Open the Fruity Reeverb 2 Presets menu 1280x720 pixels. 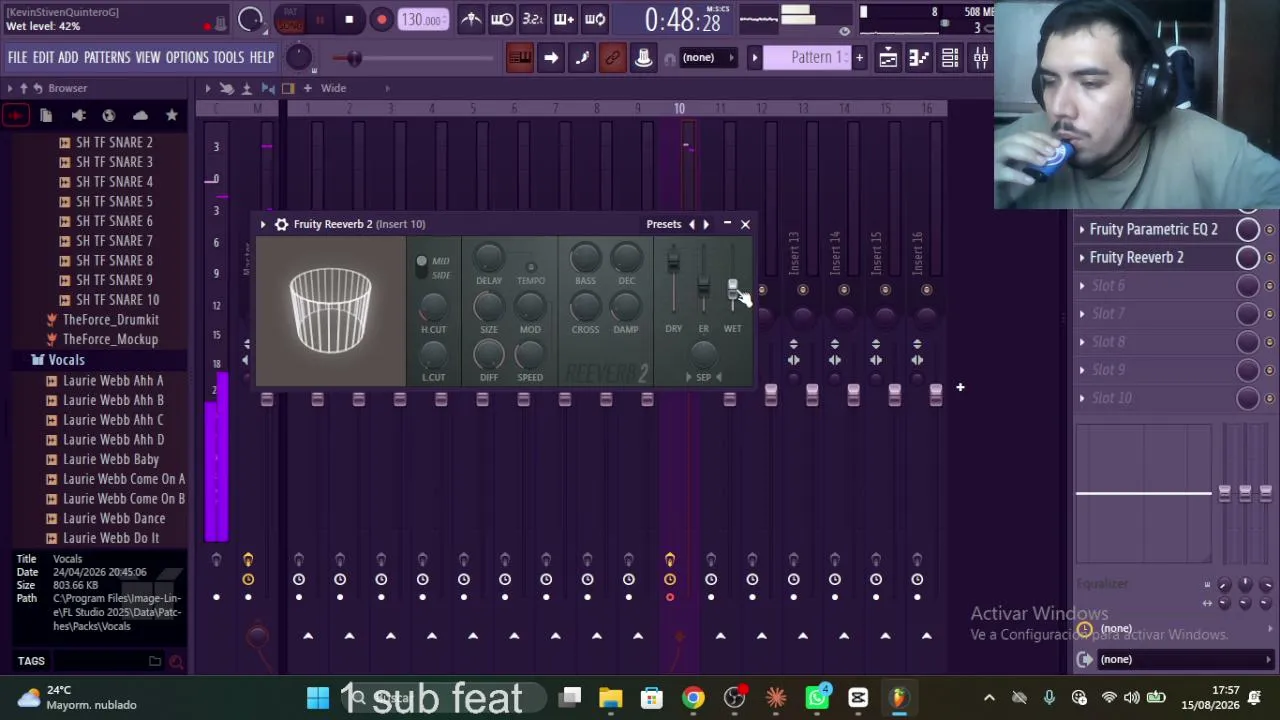click(664, 224)
